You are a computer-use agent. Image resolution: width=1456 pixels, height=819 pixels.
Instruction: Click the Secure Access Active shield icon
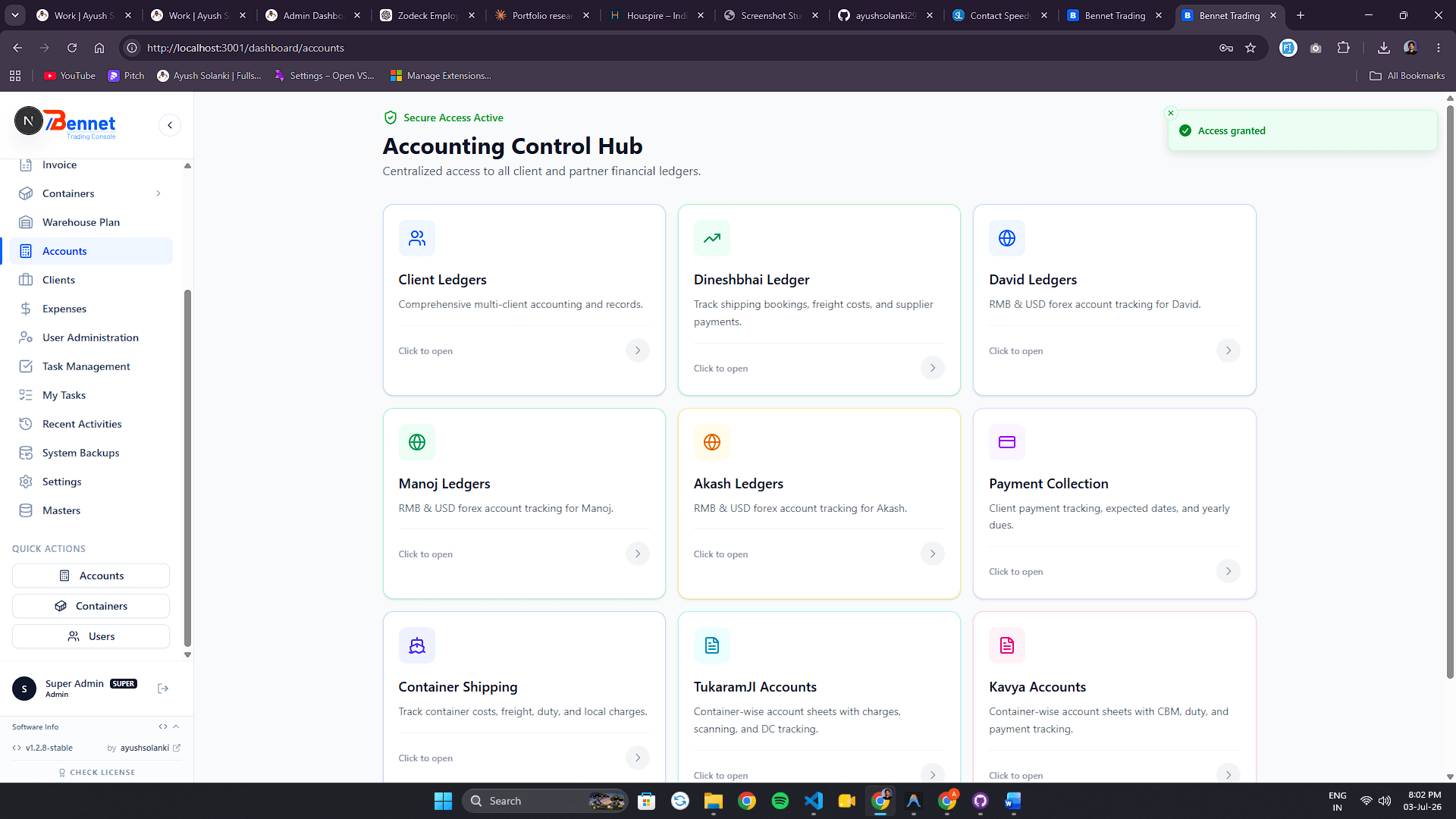[x=391, y=118]
